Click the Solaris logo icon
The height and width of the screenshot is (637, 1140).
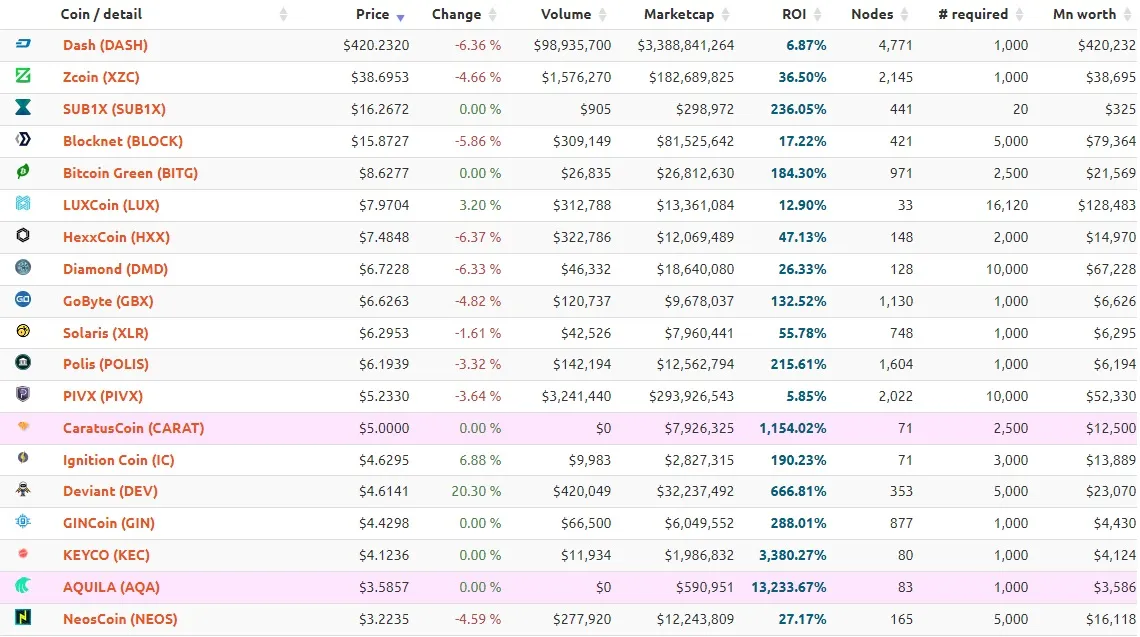23,331
